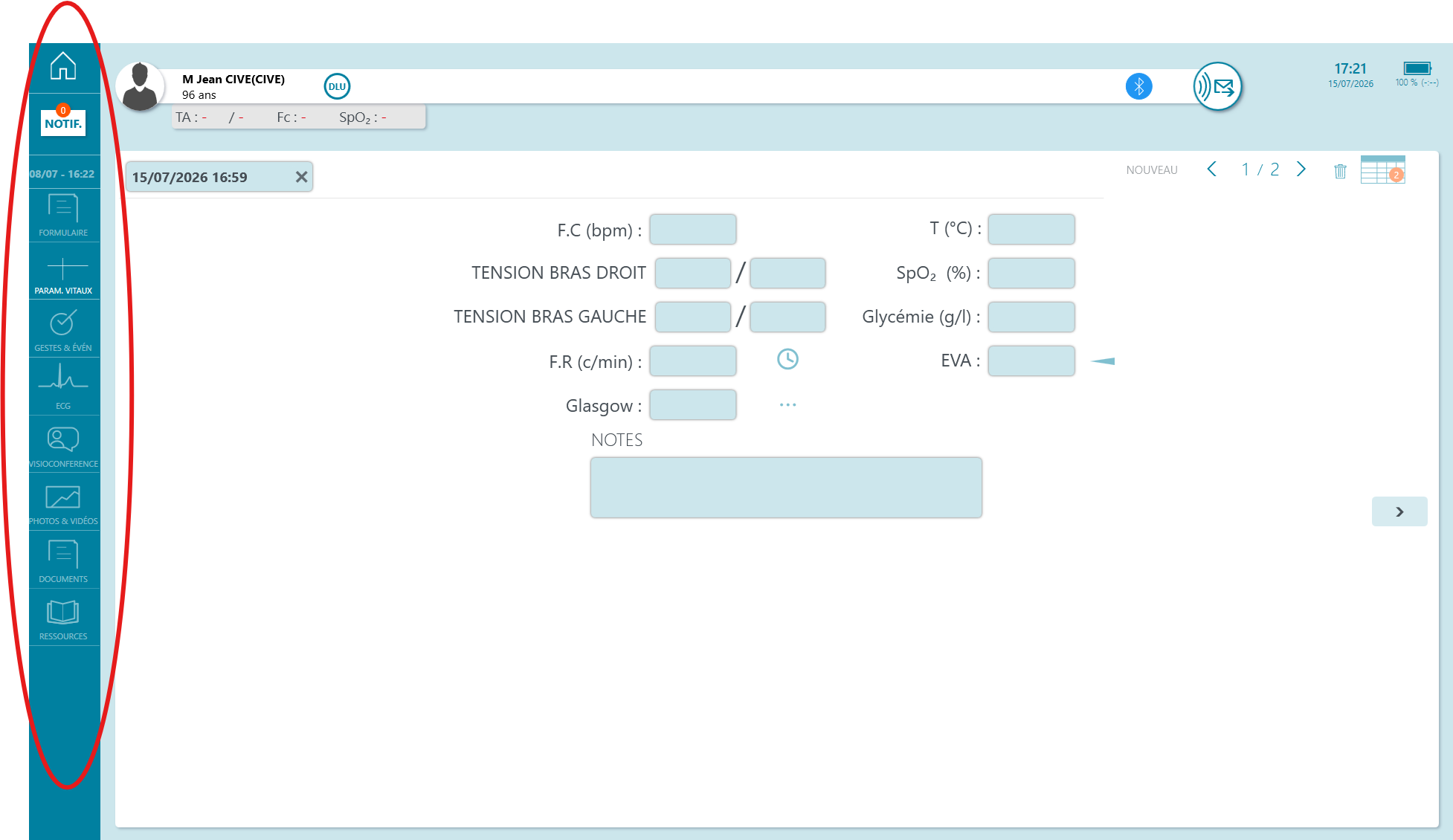
Task: Open the DOCUMENTS section
Action: pos(63,561)
